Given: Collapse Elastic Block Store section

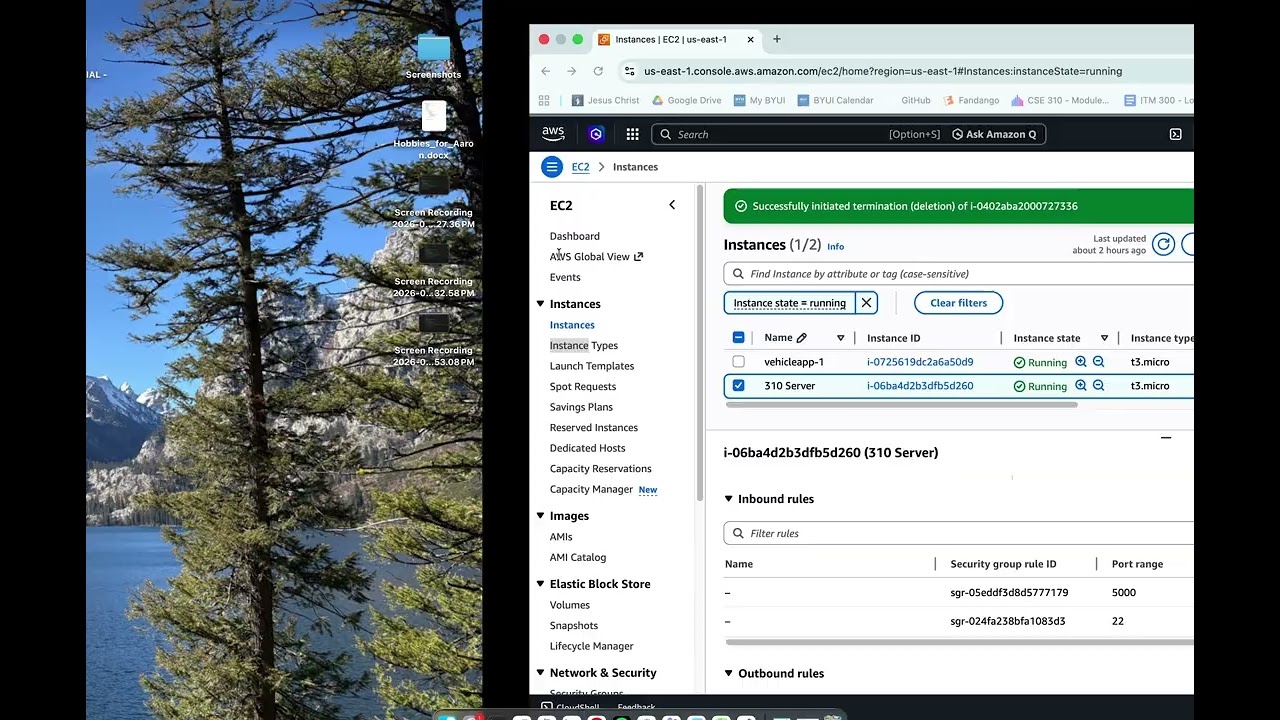Looking at the screenshot, I should pos(540,584).
